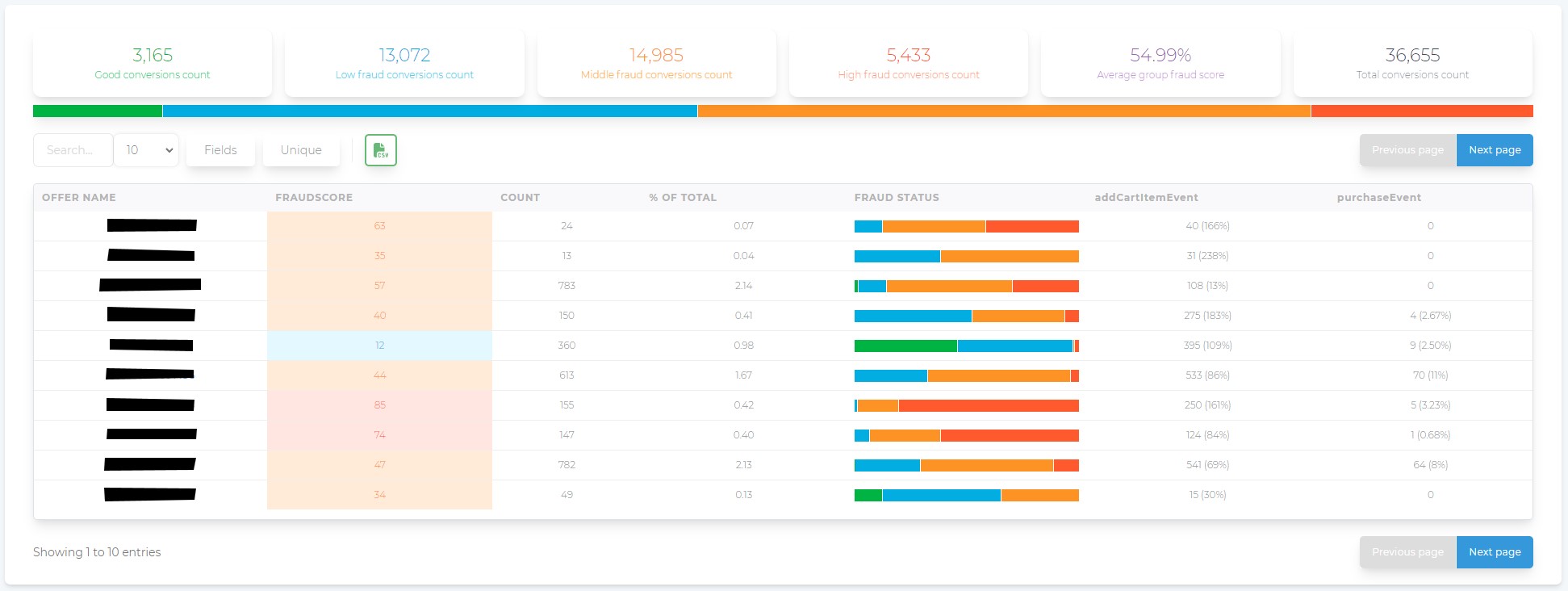The image size is (1568, 591).
Task: Click the purchaseEvent column header
Action: tap(1378, 198)
